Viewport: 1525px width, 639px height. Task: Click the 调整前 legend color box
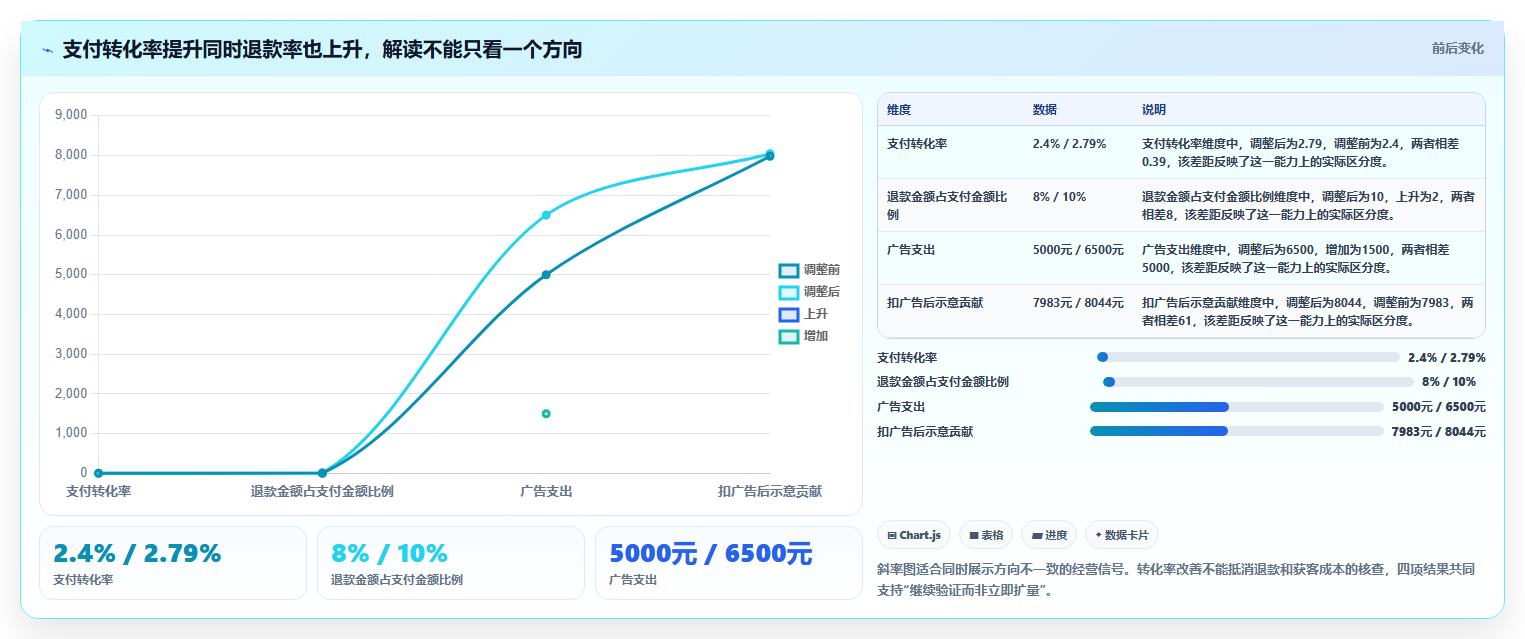(x=789, y=270)
